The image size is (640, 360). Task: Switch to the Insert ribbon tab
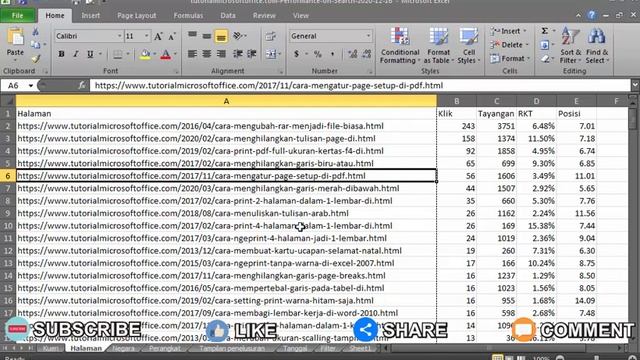[90, 16]
